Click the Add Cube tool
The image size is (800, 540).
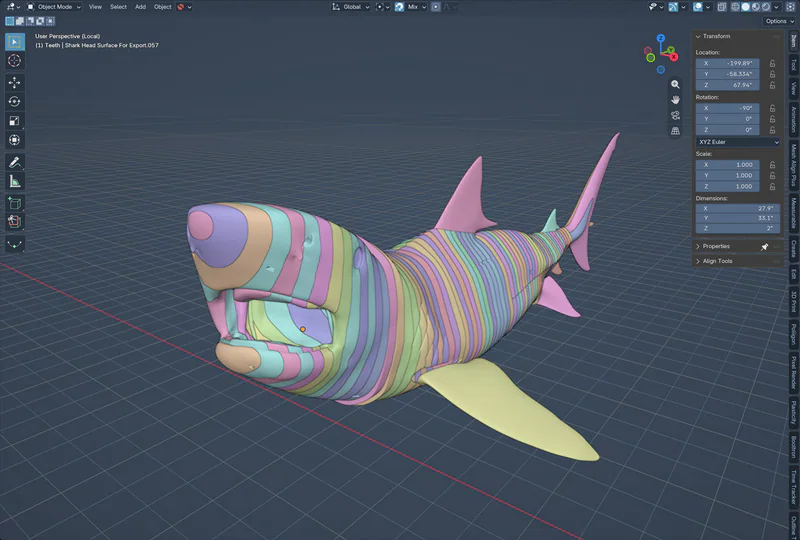pos(14,204)
